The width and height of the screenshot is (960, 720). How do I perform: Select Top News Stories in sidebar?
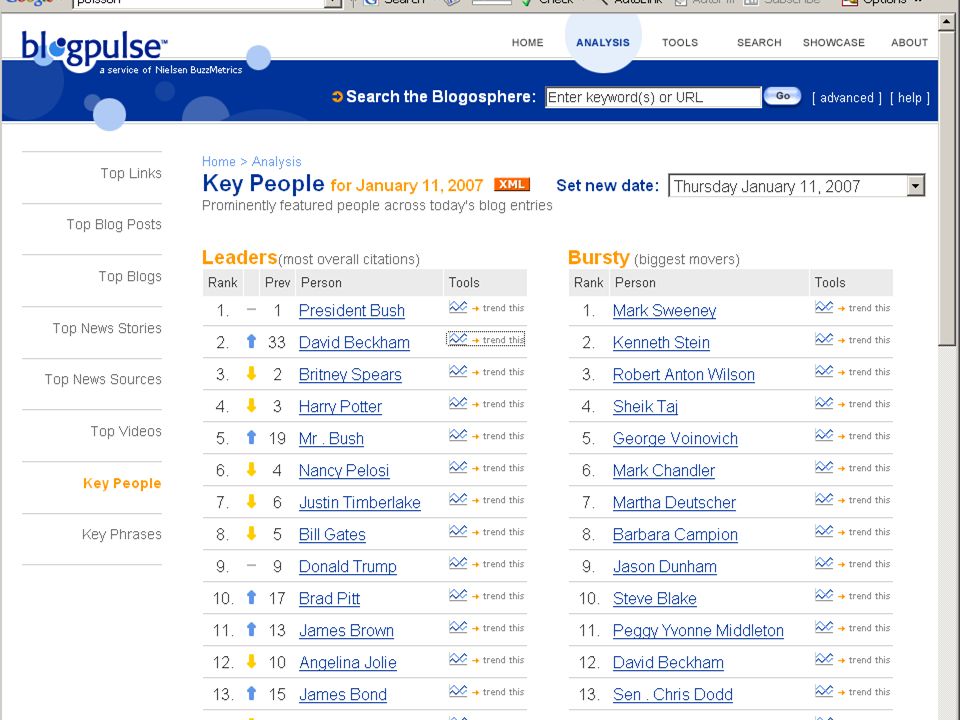tap(107, 328)
